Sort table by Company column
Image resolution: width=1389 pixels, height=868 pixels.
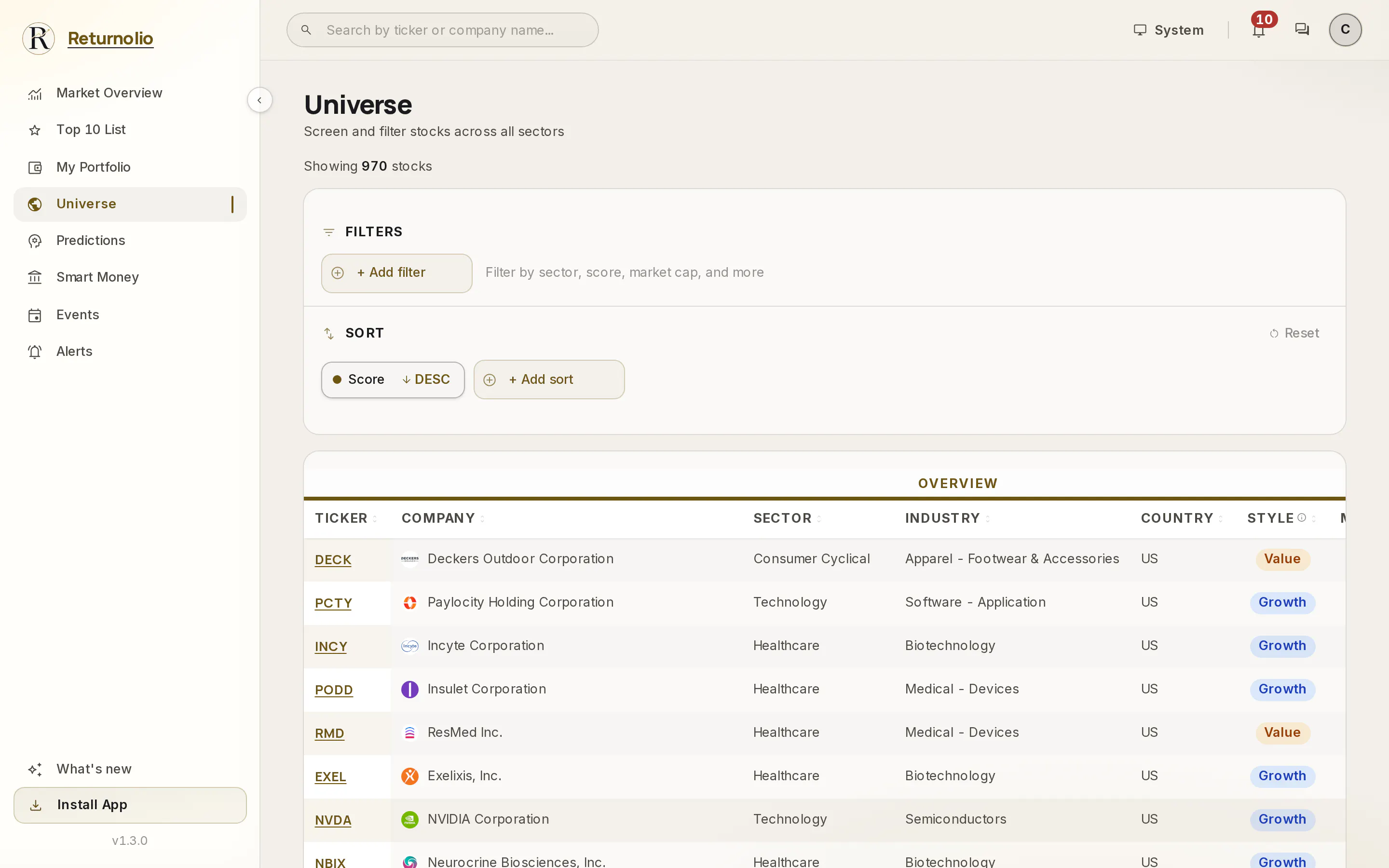(x=443, y=518)
